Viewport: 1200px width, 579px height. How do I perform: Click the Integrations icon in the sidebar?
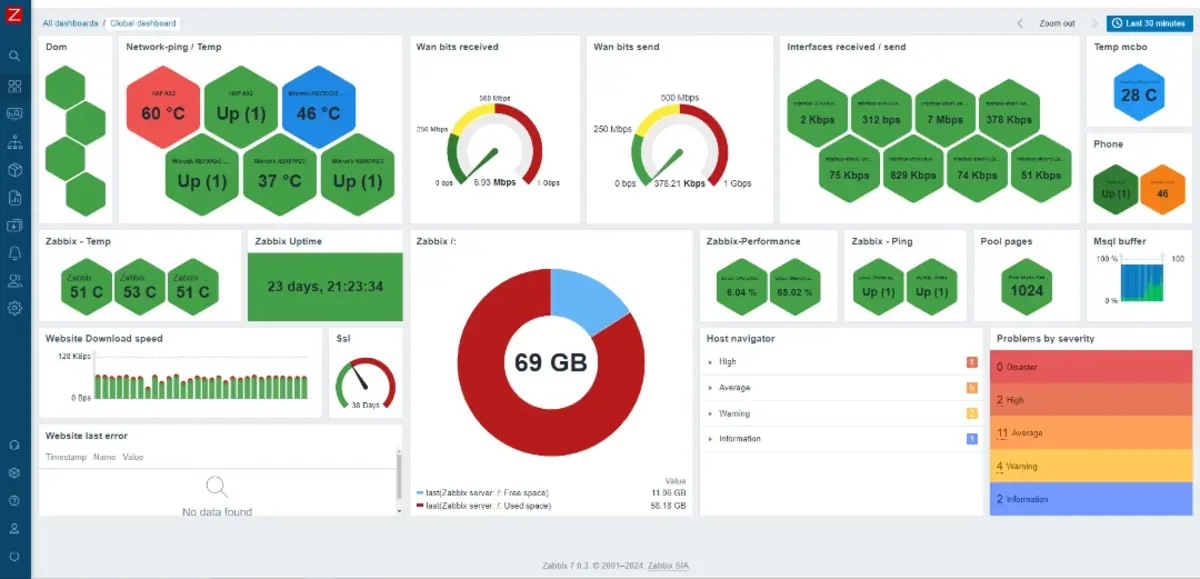point(15,473)
